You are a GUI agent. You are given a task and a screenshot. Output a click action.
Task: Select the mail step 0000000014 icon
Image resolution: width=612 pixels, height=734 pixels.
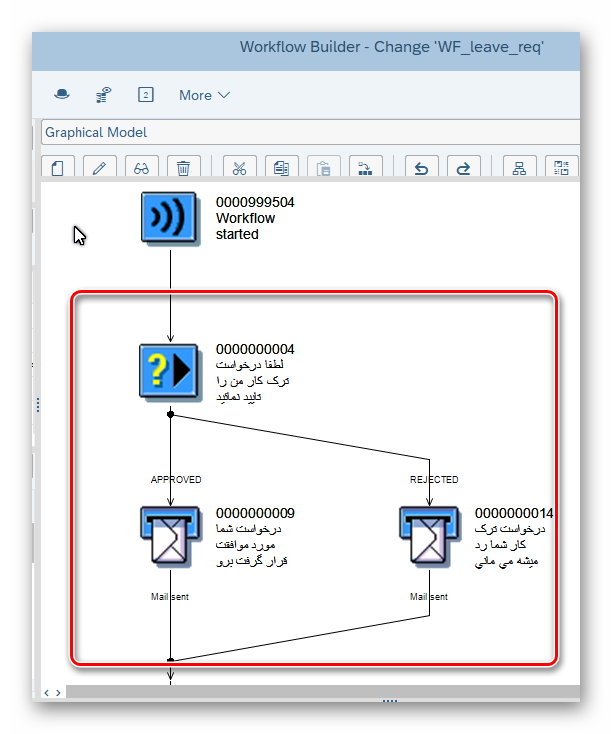coord(429,537)
